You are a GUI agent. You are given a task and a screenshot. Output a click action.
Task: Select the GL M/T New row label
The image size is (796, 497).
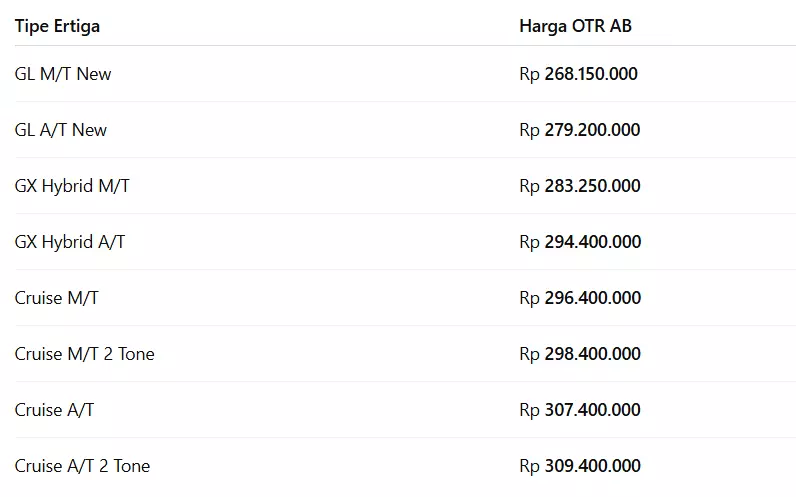coord(63,74)
